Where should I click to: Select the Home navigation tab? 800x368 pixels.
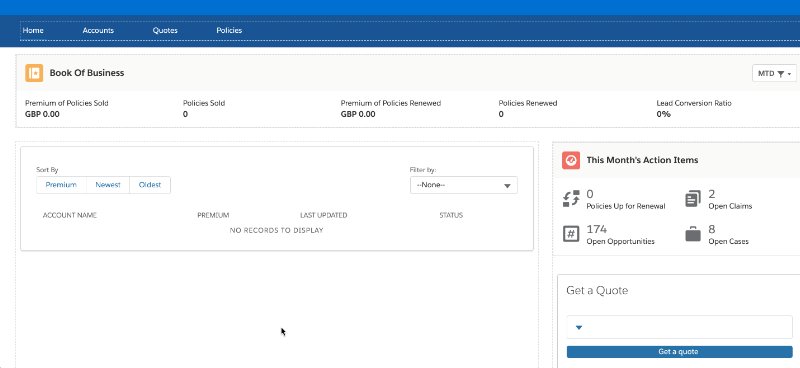point(33,31)
